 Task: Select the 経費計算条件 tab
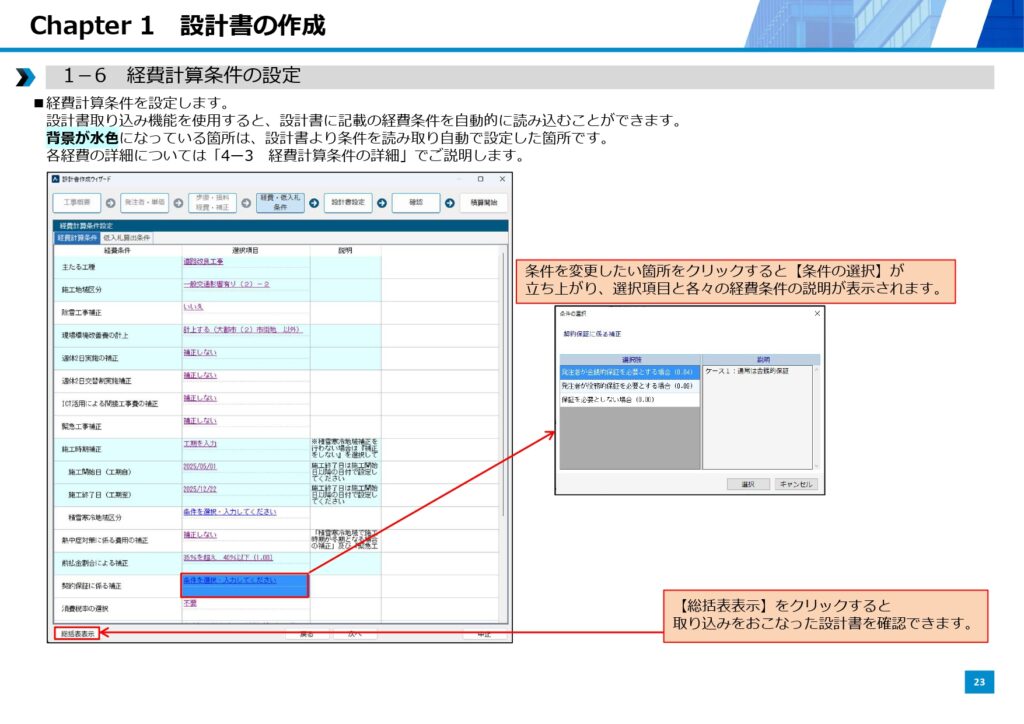click(76, 238)
